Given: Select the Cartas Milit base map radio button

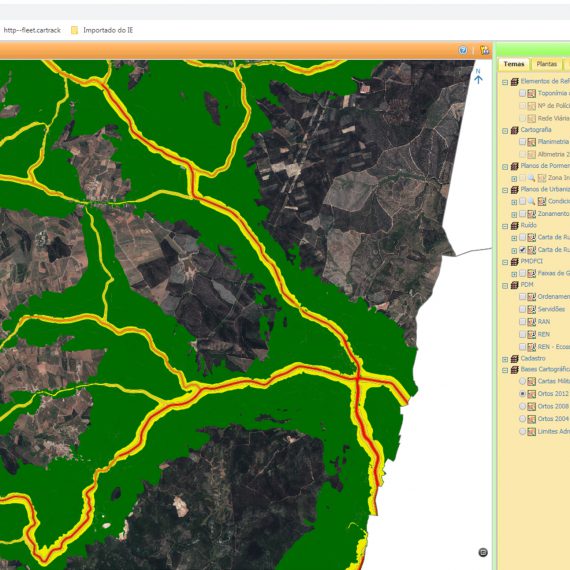Looking at the screenshot, I should point(522,381).
